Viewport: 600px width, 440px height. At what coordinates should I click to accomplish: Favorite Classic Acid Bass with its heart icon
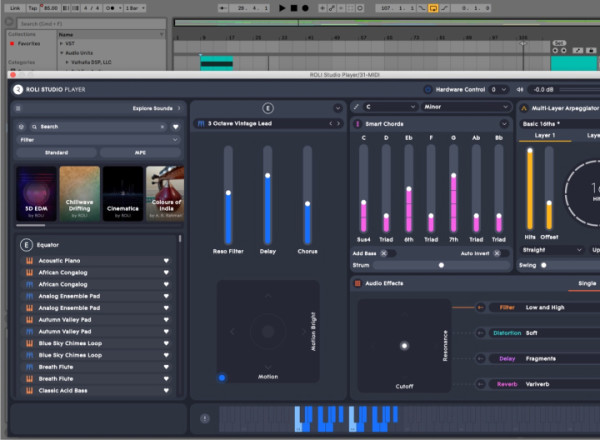(x=166, y=391)
